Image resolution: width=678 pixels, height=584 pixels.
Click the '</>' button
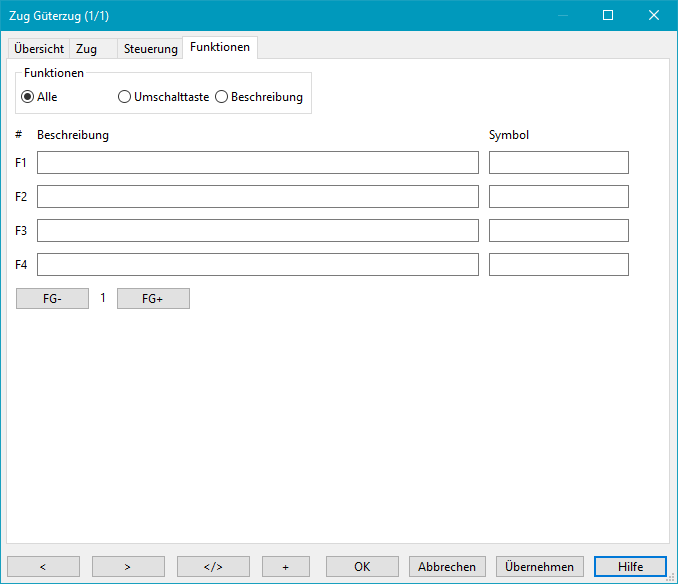pyautogui.click(x=213, y=567)
